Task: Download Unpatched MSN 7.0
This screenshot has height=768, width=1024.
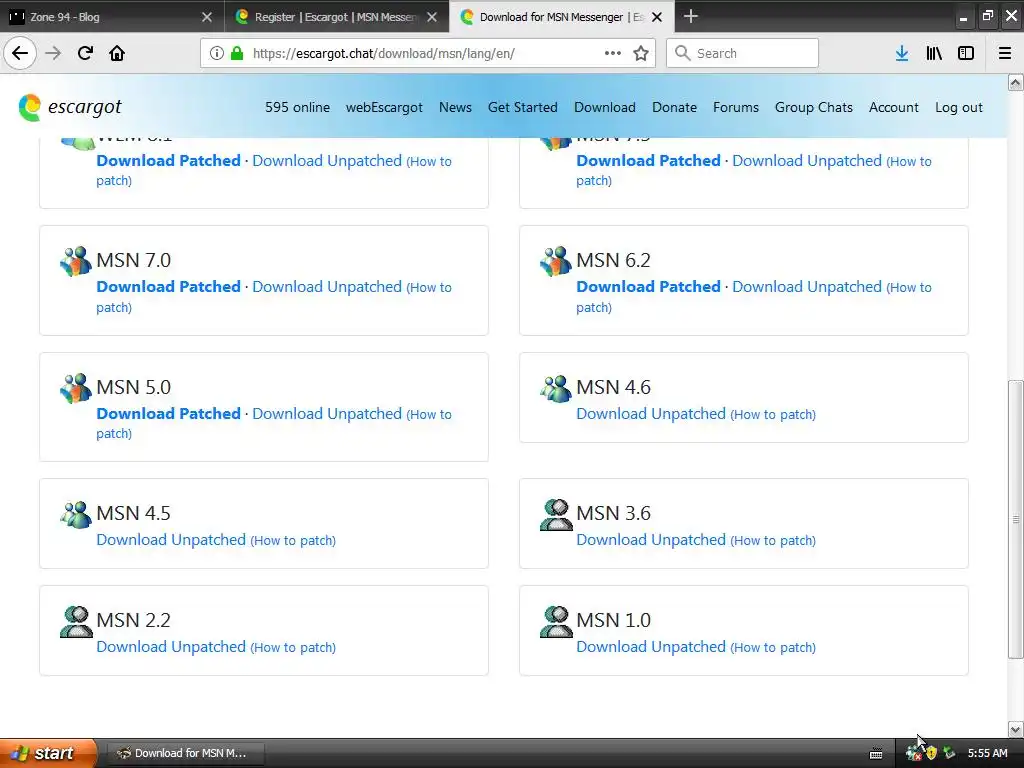Action: 327,287
